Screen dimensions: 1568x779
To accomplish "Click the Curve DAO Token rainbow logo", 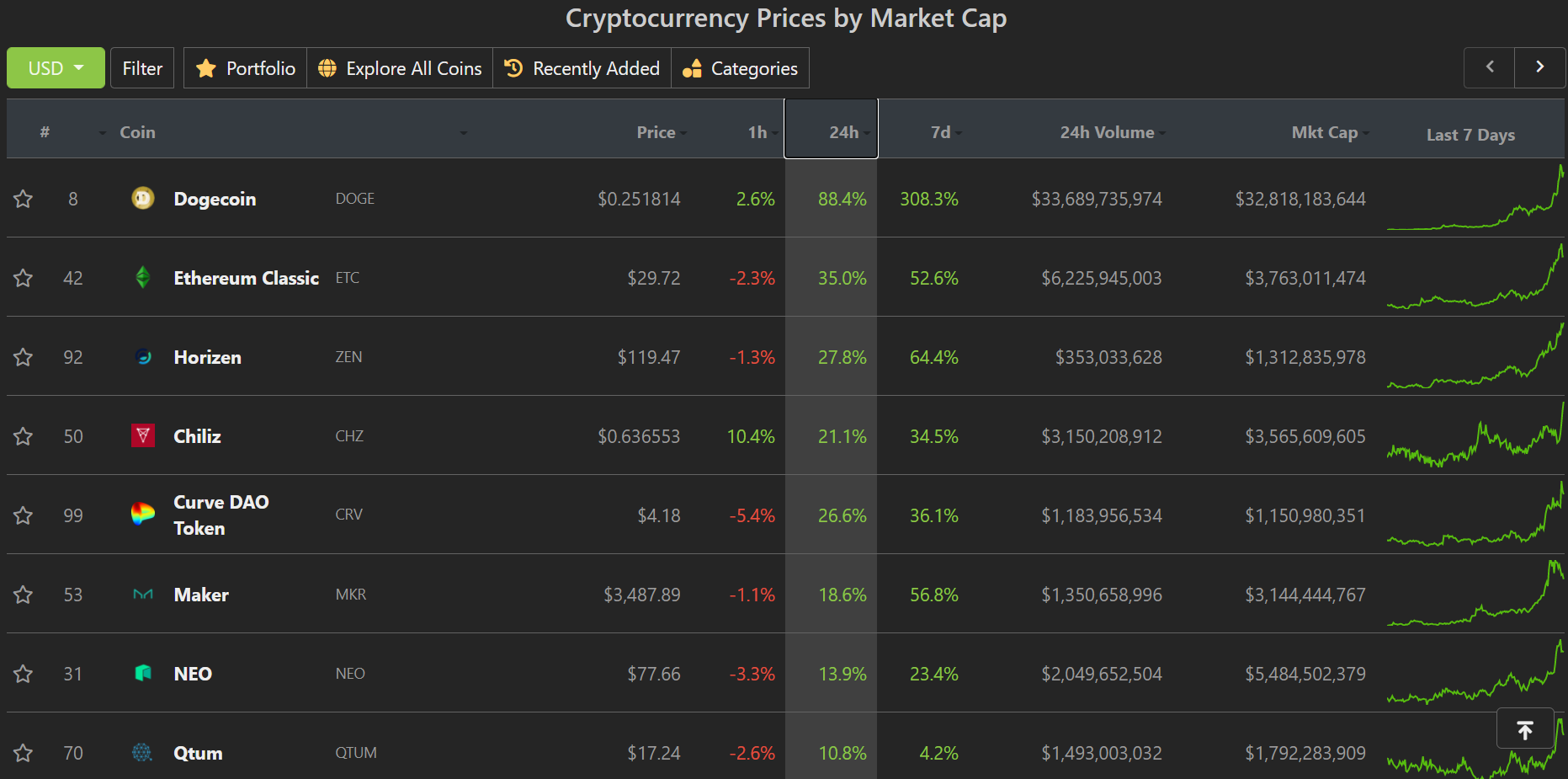I will 143,514.
